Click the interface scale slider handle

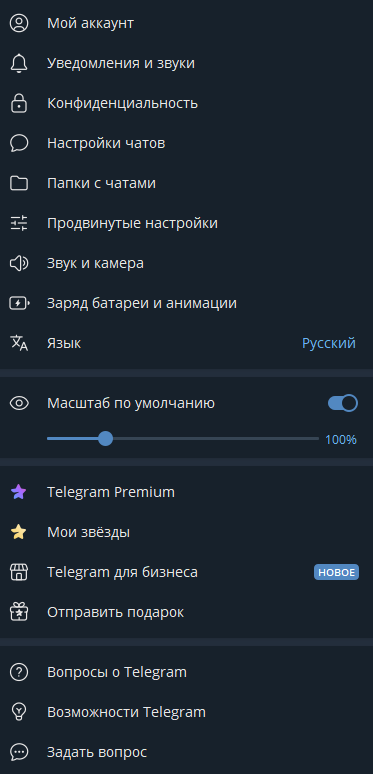pyautogui.click(x=105, y=438)
